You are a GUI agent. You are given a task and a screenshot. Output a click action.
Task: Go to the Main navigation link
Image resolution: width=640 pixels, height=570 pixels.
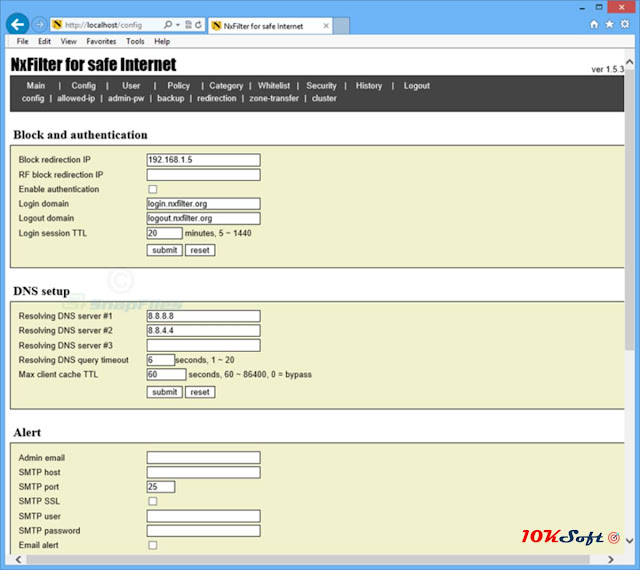coord(36,86)
